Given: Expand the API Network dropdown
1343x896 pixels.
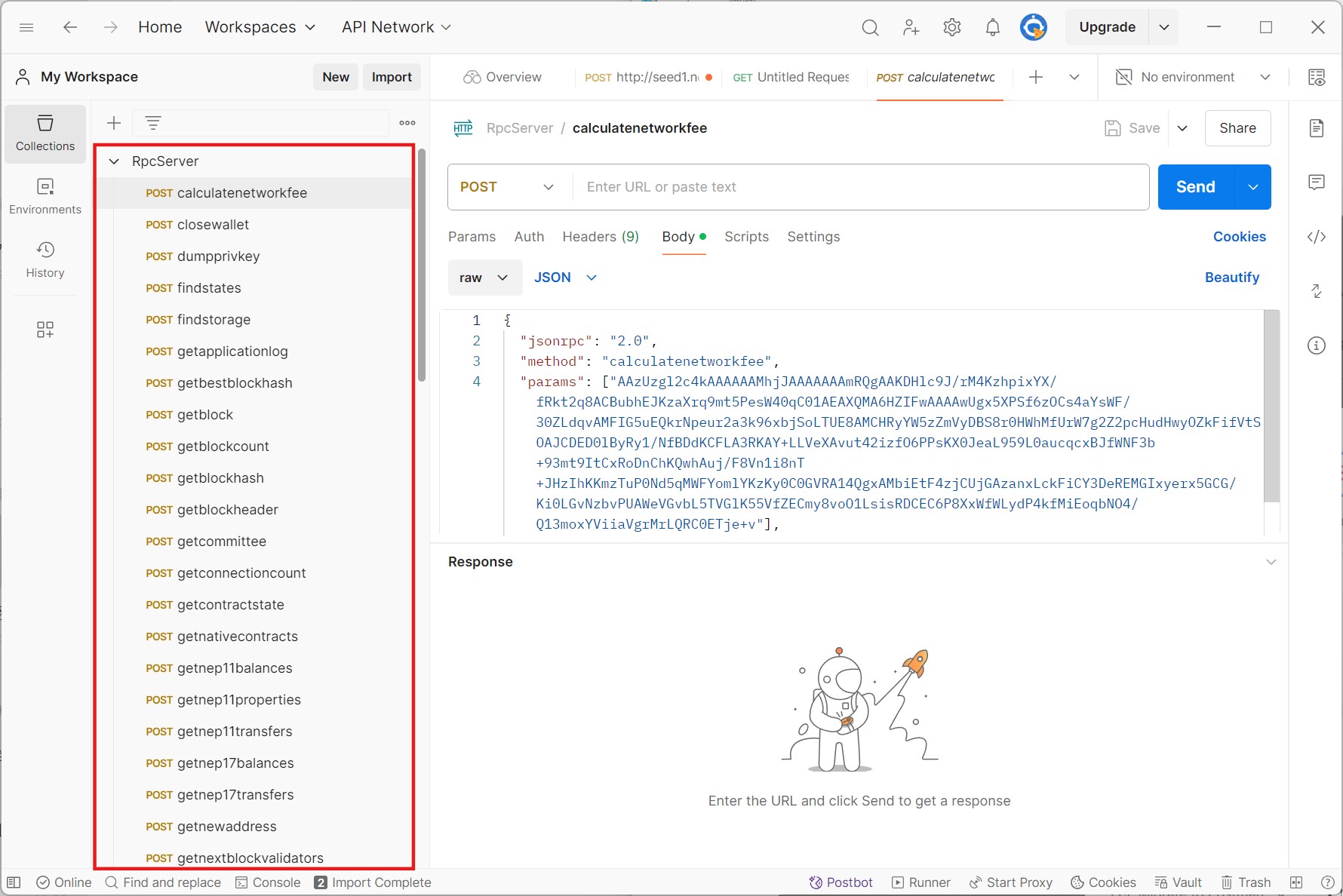Looking at the screenshot, I should pos(397,27).
